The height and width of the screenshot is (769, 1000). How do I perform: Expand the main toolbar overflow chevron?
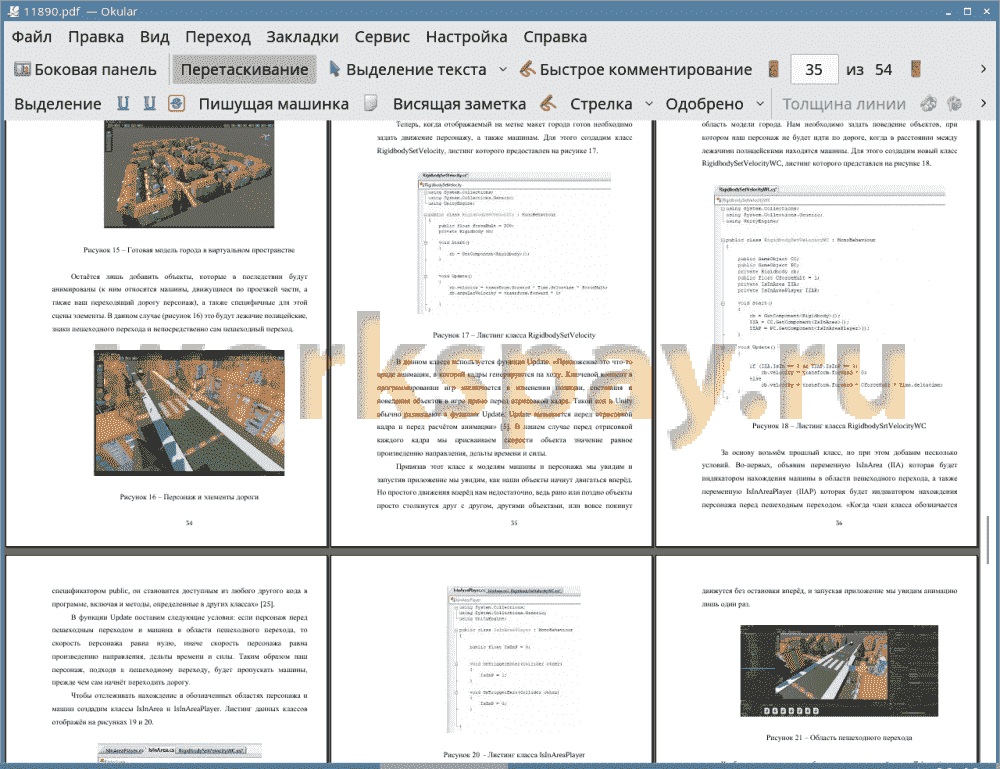tap(983, 69)
